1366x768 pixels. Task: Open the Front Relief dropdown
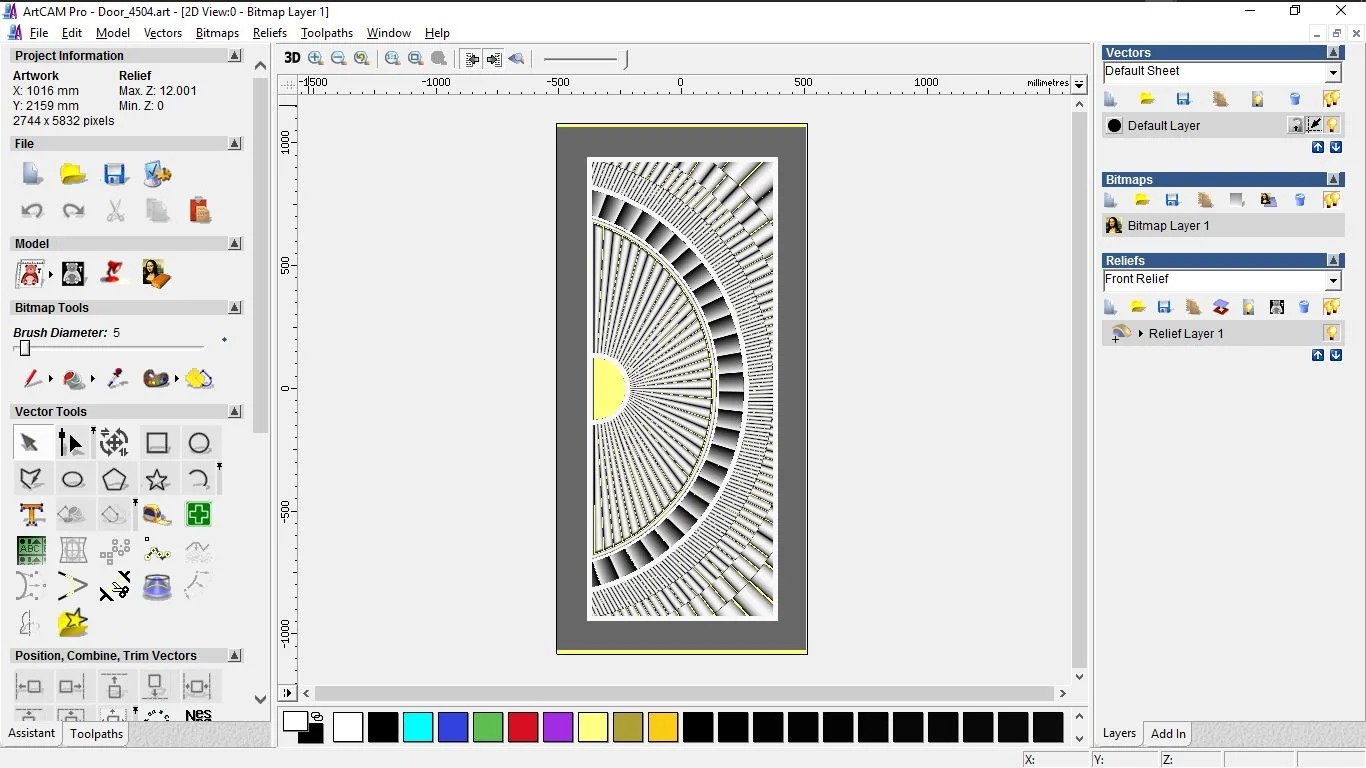pos(1333,281)
